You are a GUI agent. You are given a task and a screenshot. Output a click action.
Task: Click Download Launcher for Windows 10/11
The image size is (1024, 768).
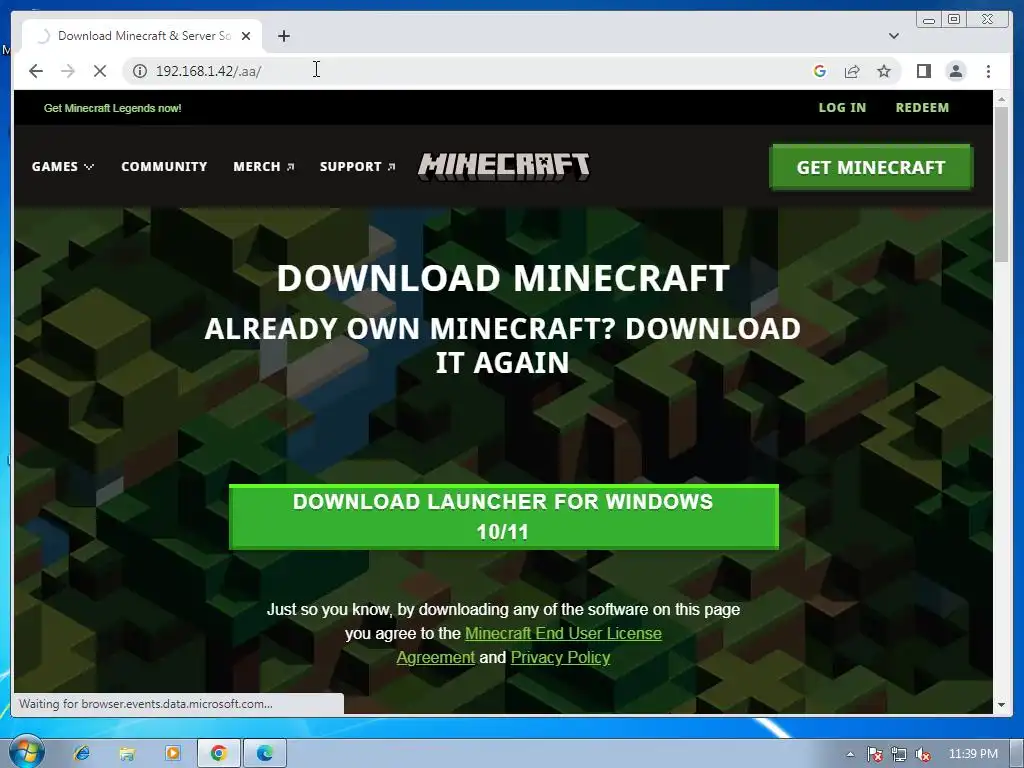[504, 517]
